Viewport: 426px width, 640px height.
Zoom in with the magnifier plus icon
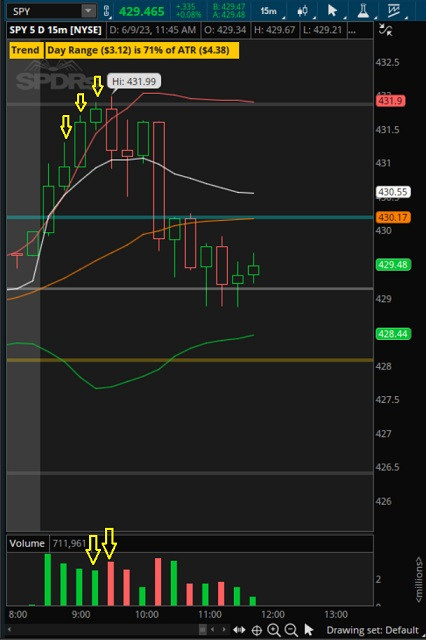274,630
